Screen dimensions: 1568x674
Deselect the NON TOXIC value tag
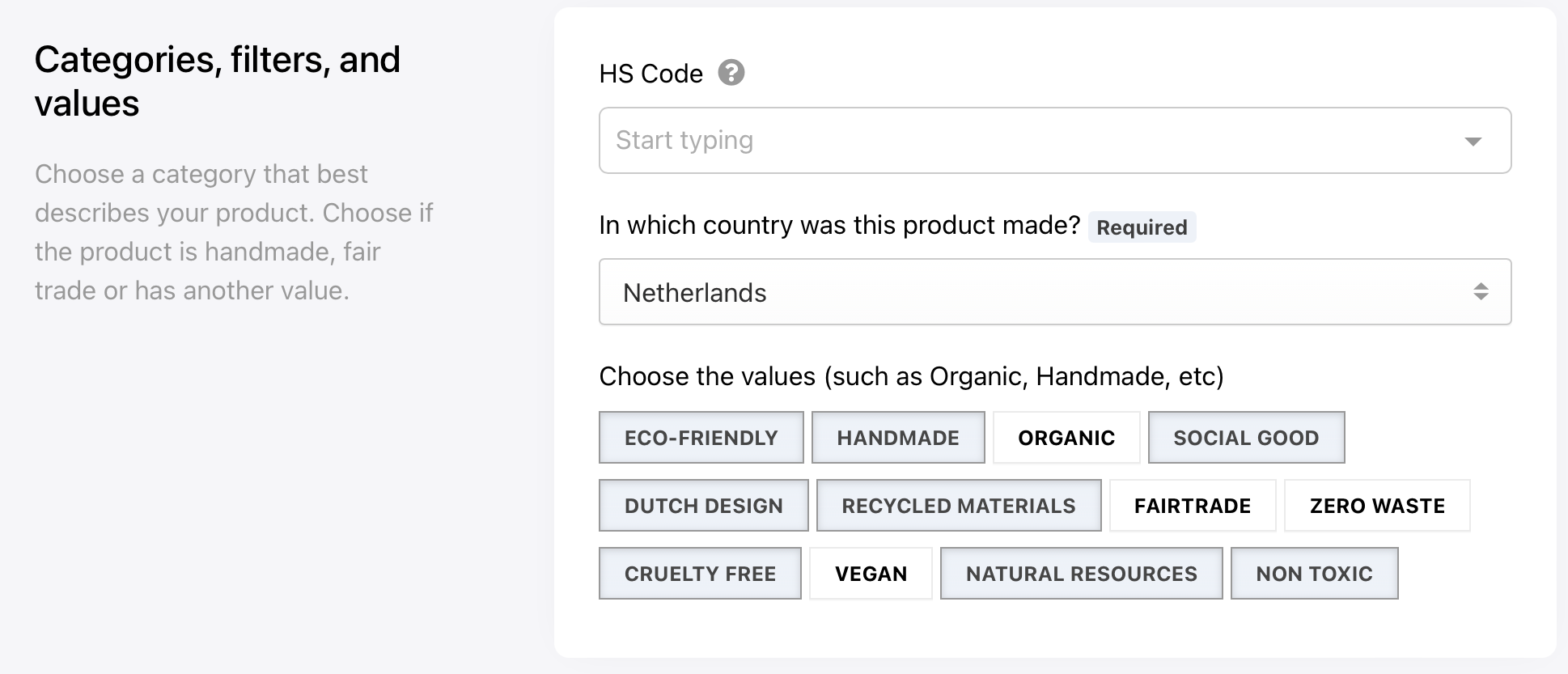[1314, 574]
